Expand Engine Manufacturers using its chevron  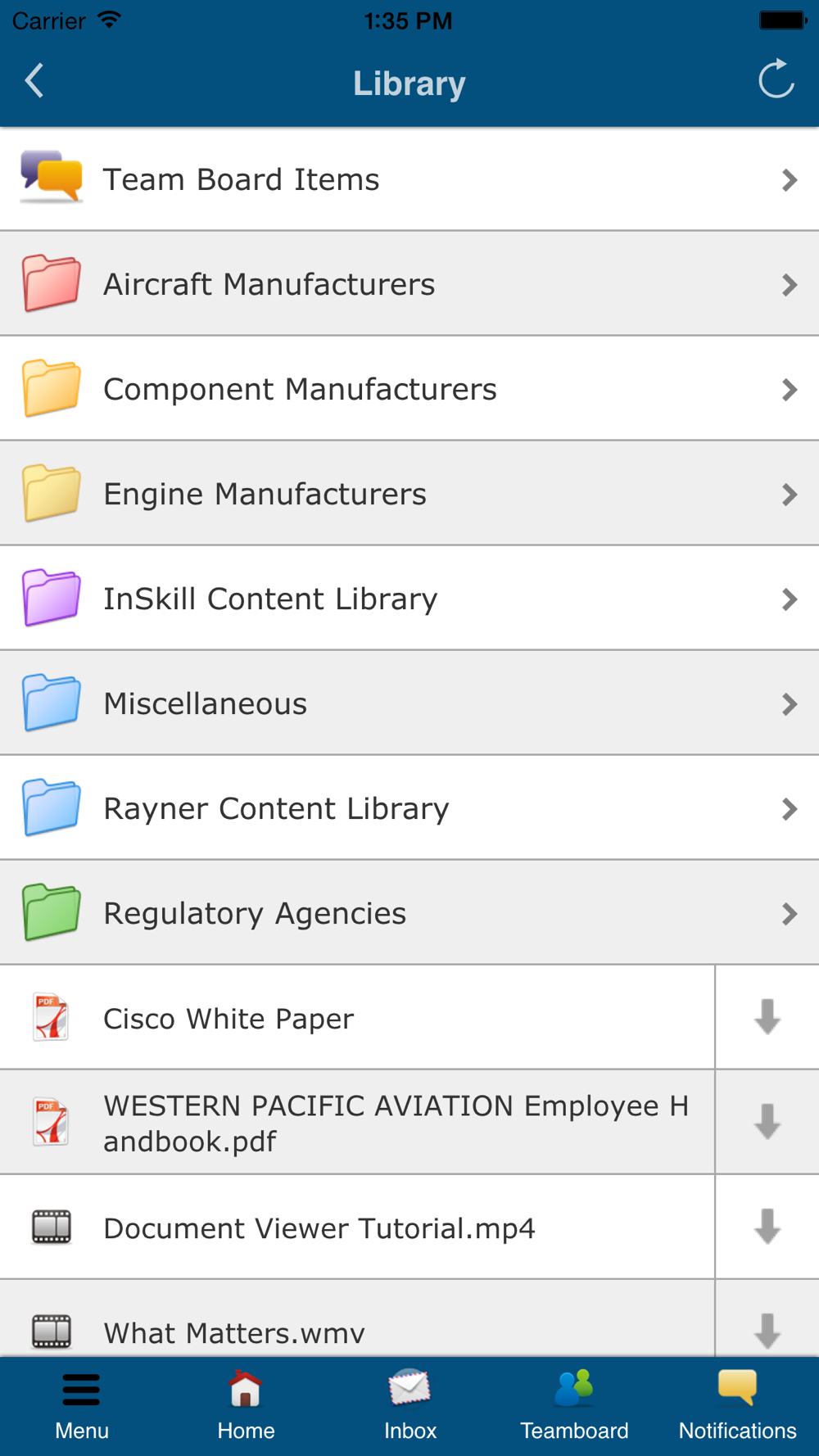point(790,495)
